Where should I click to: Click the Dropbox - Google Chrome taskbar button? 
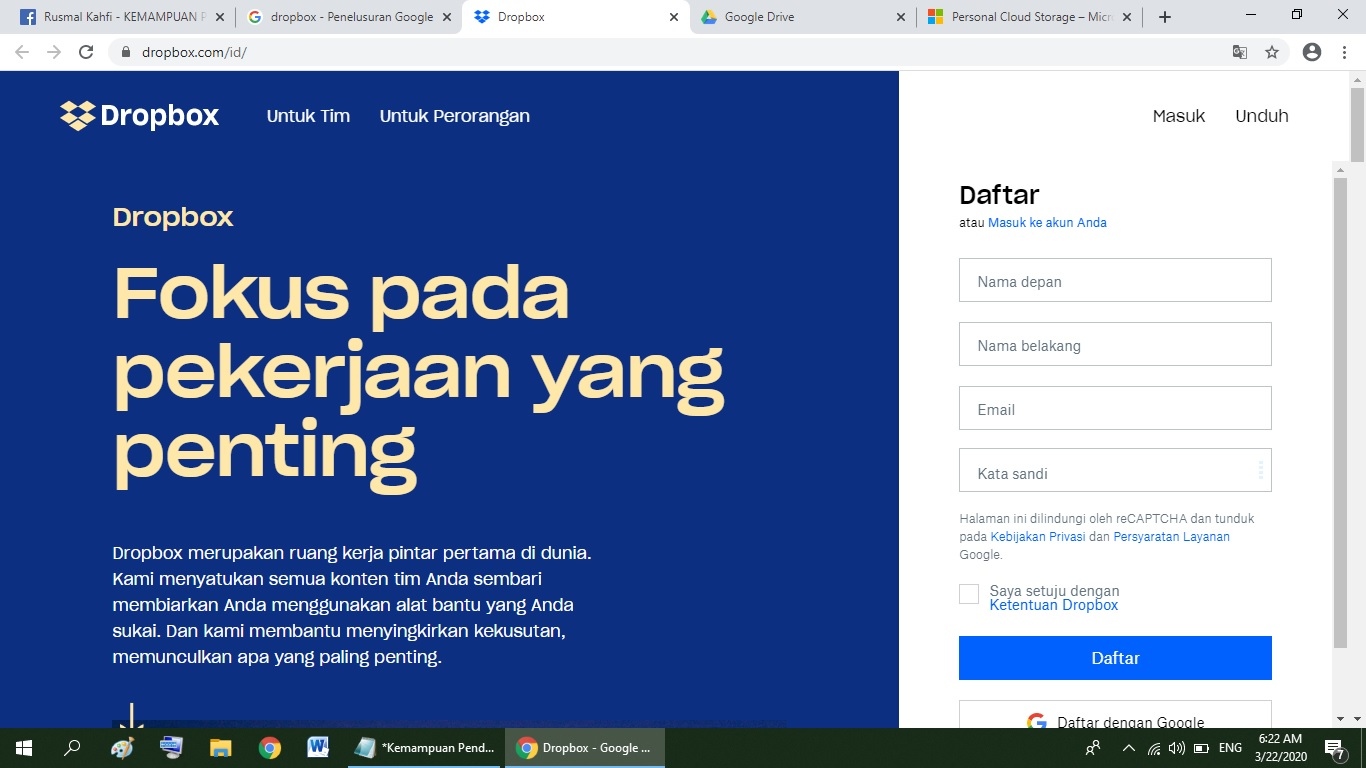[x=585, y=748]
